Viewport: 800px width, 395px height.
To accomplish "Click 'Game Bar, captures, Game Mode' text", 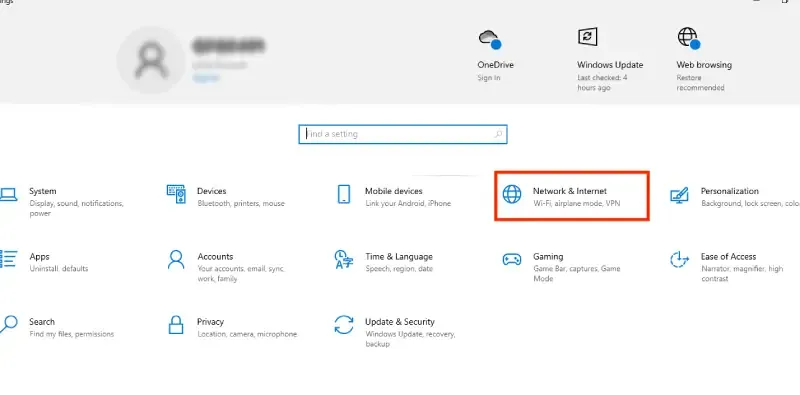I will pyautogui.click(x=577, y=274).
